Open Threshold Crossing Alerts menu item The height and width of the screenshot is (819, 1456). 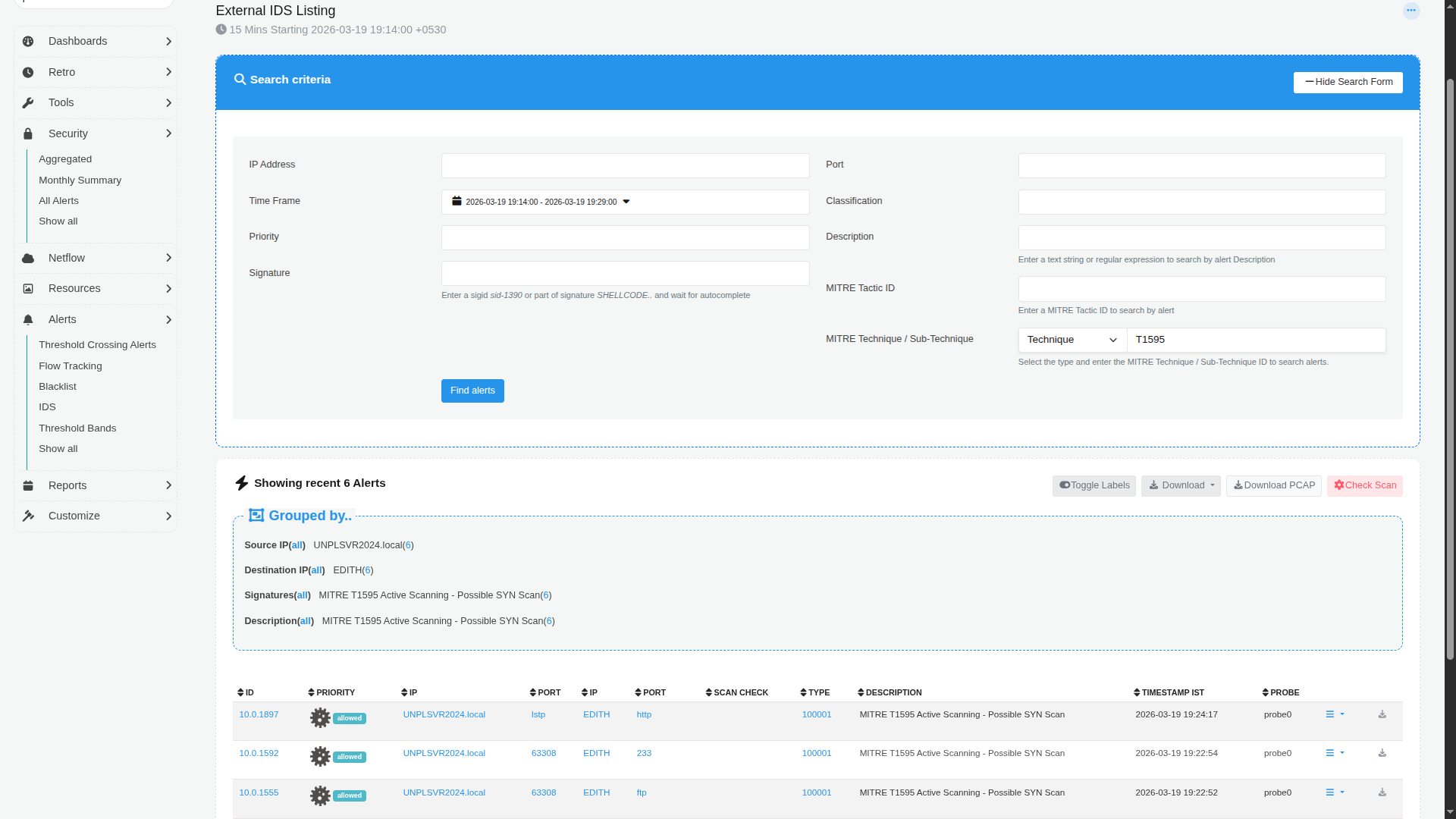coord(97,345)
